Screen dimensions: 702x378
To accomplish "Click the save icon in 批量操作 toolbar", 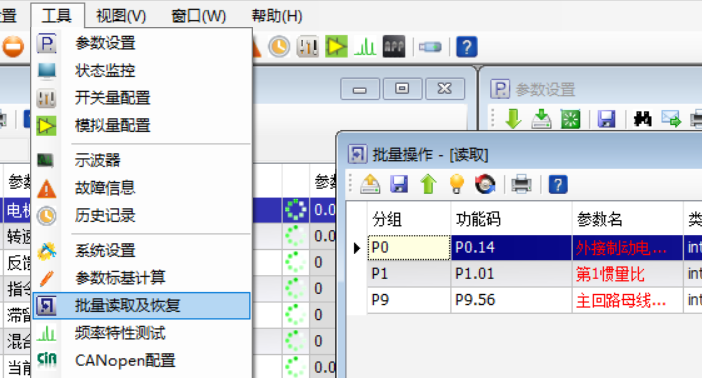I will pyautogui.click(x=399, y=184).
